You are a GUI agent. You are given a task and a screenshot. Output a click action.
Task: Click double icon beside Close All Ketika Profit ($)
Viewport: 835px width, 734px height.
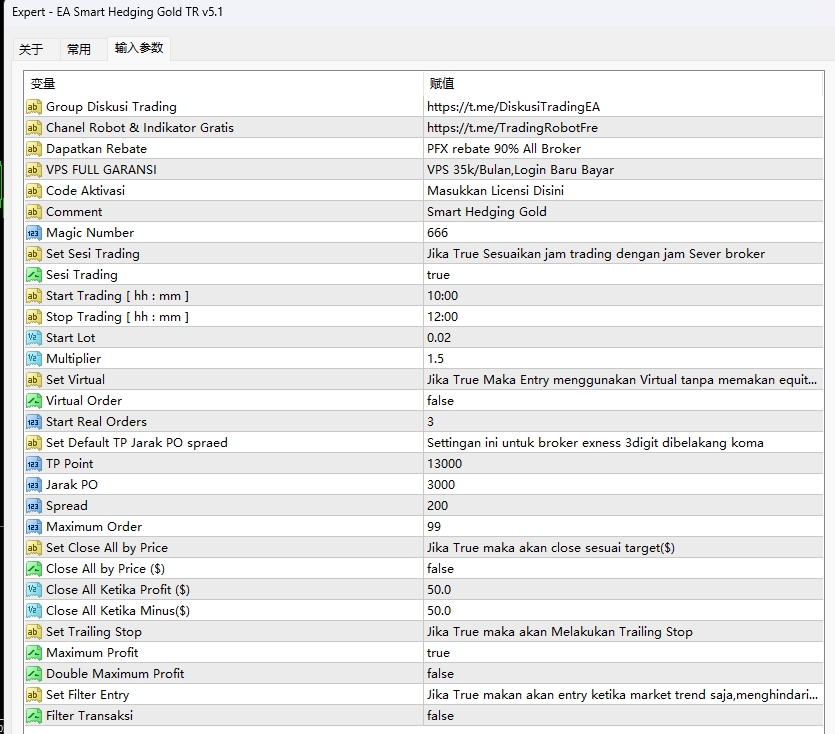[34, 590]
